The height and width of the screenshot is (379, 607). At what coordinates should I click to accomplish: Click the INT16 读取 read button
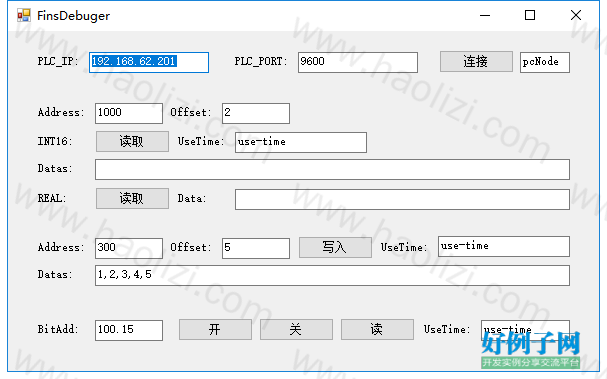click(132, 141)
